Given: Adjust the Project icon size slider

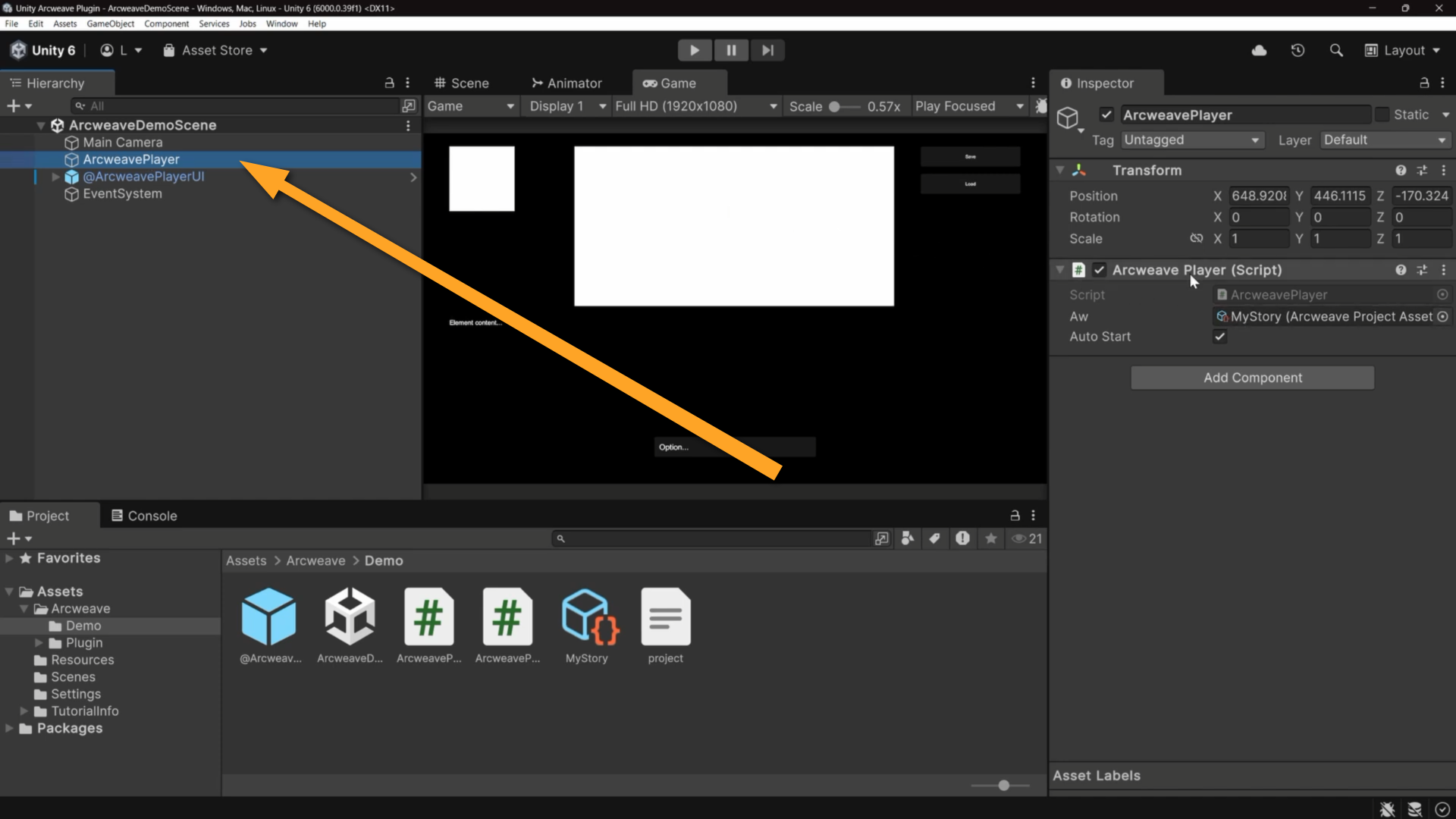Looking at the screenshot, I should coord(1000,786).
